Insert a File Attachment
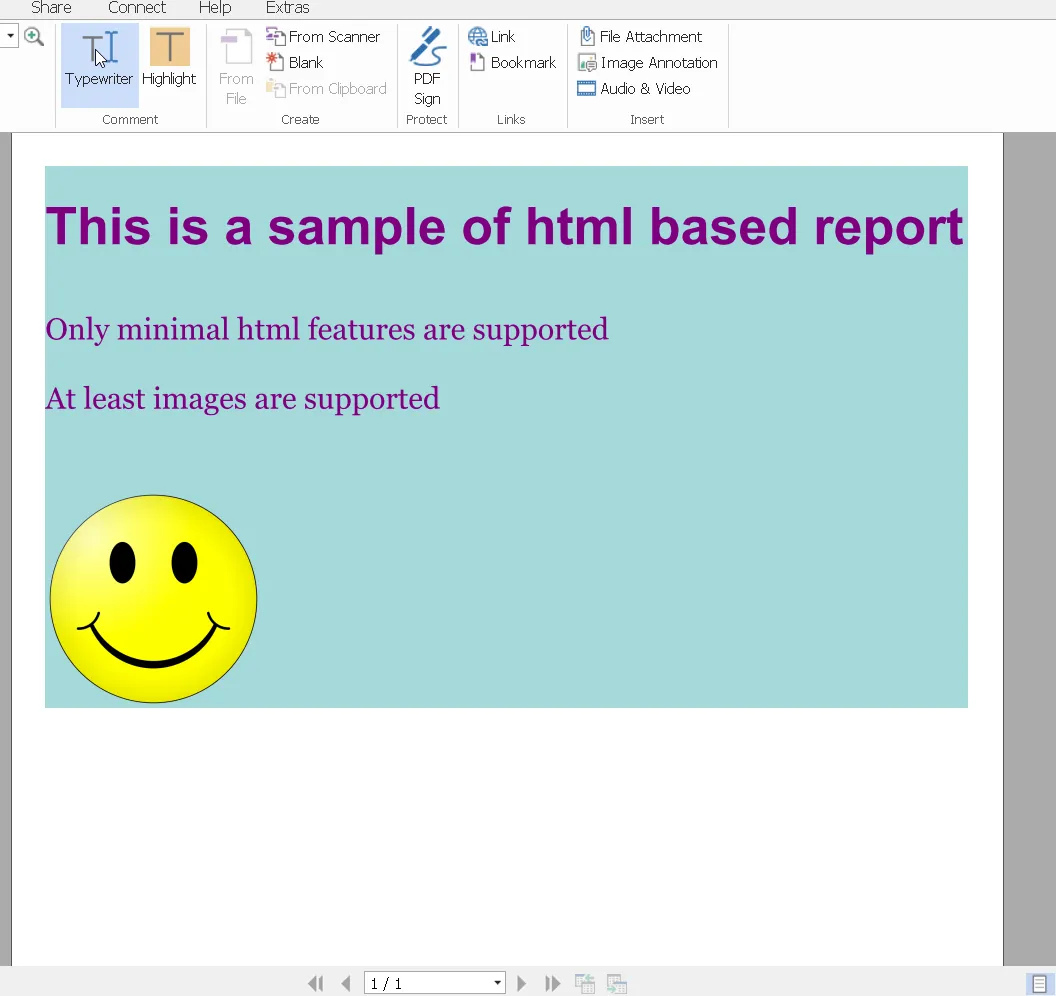The width and height of the screenshot is (1056, 996). pos(640,36)
